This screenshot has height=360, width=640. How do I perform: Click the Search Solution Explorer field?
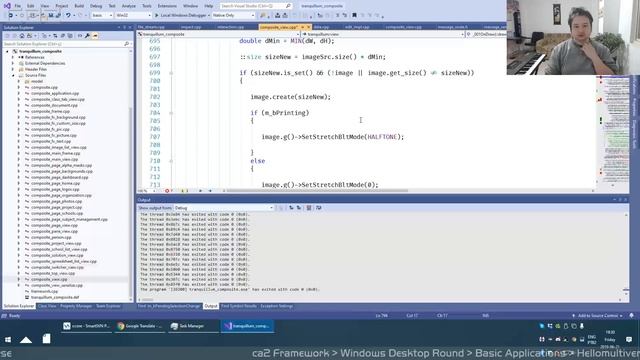click(x=63, y=44)
